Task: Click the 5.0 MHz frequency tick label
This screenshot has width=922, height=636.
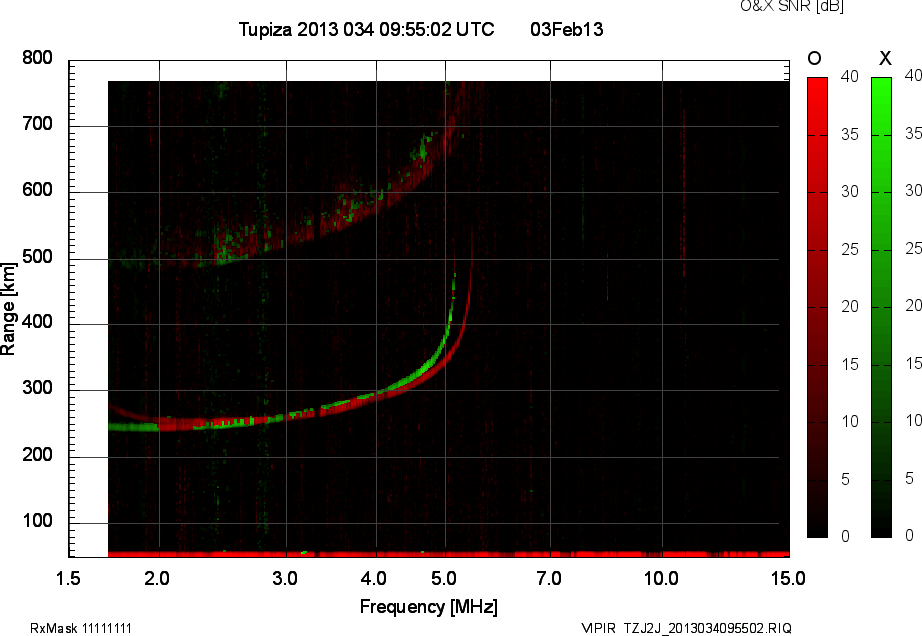Action: pyautogui.click(x=445, y=578)
